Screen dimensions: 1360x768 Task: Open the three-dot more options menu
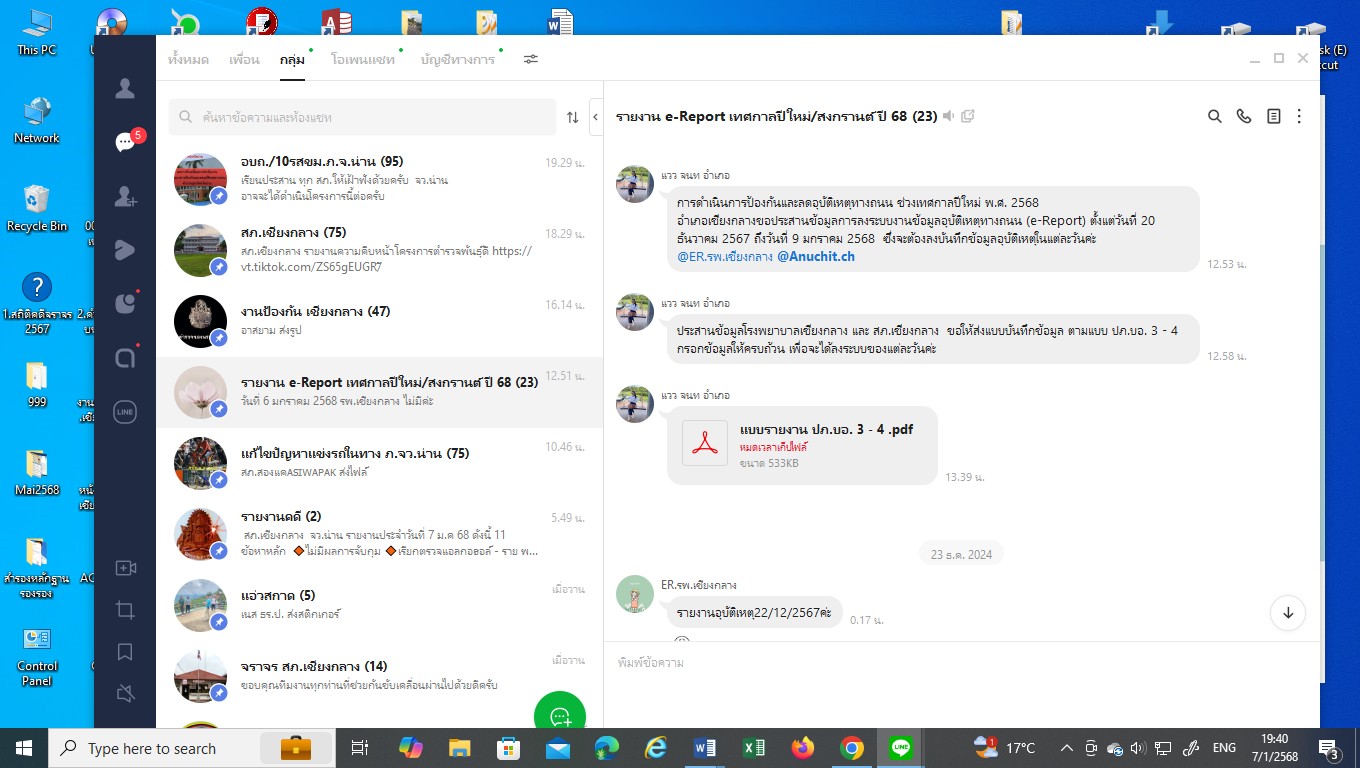pos(1299,116)
